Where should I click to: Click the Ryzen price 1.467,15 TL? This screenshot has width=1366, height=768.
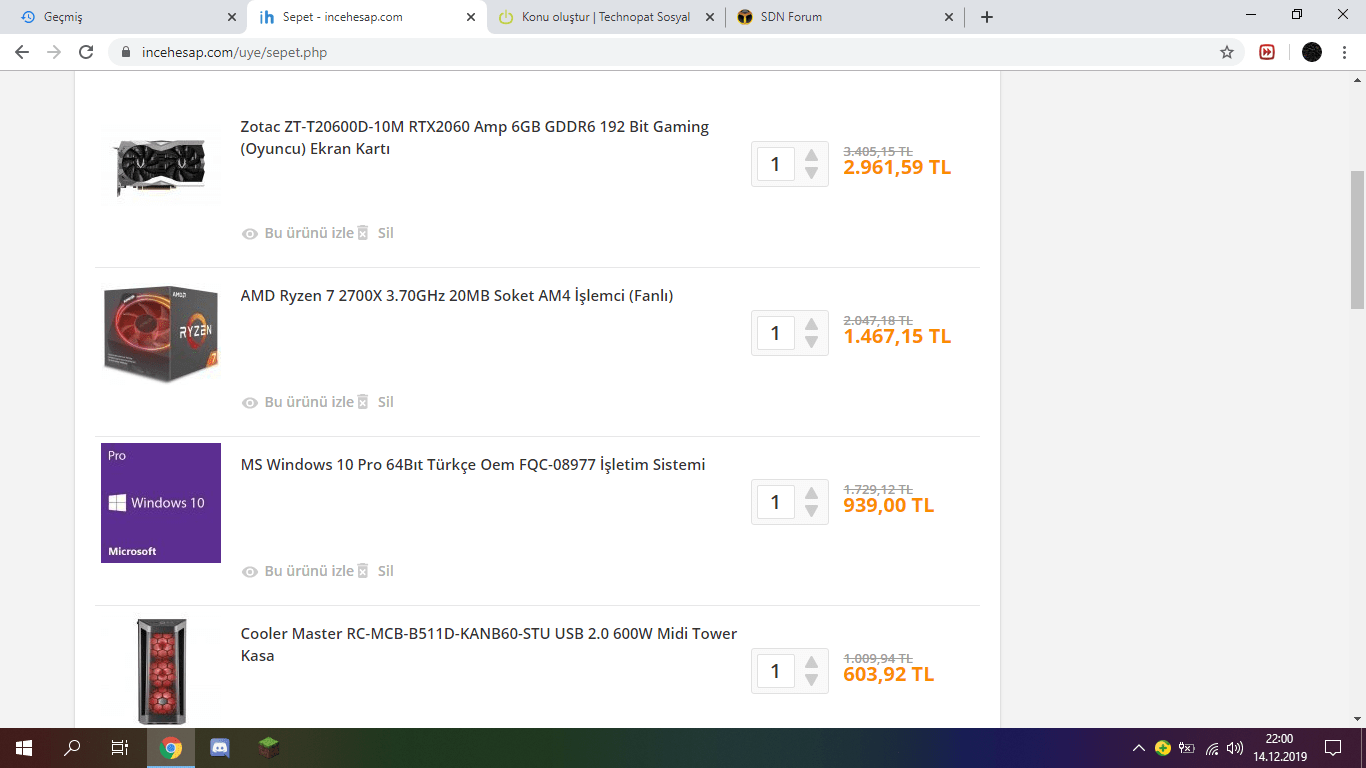(897, 336)
